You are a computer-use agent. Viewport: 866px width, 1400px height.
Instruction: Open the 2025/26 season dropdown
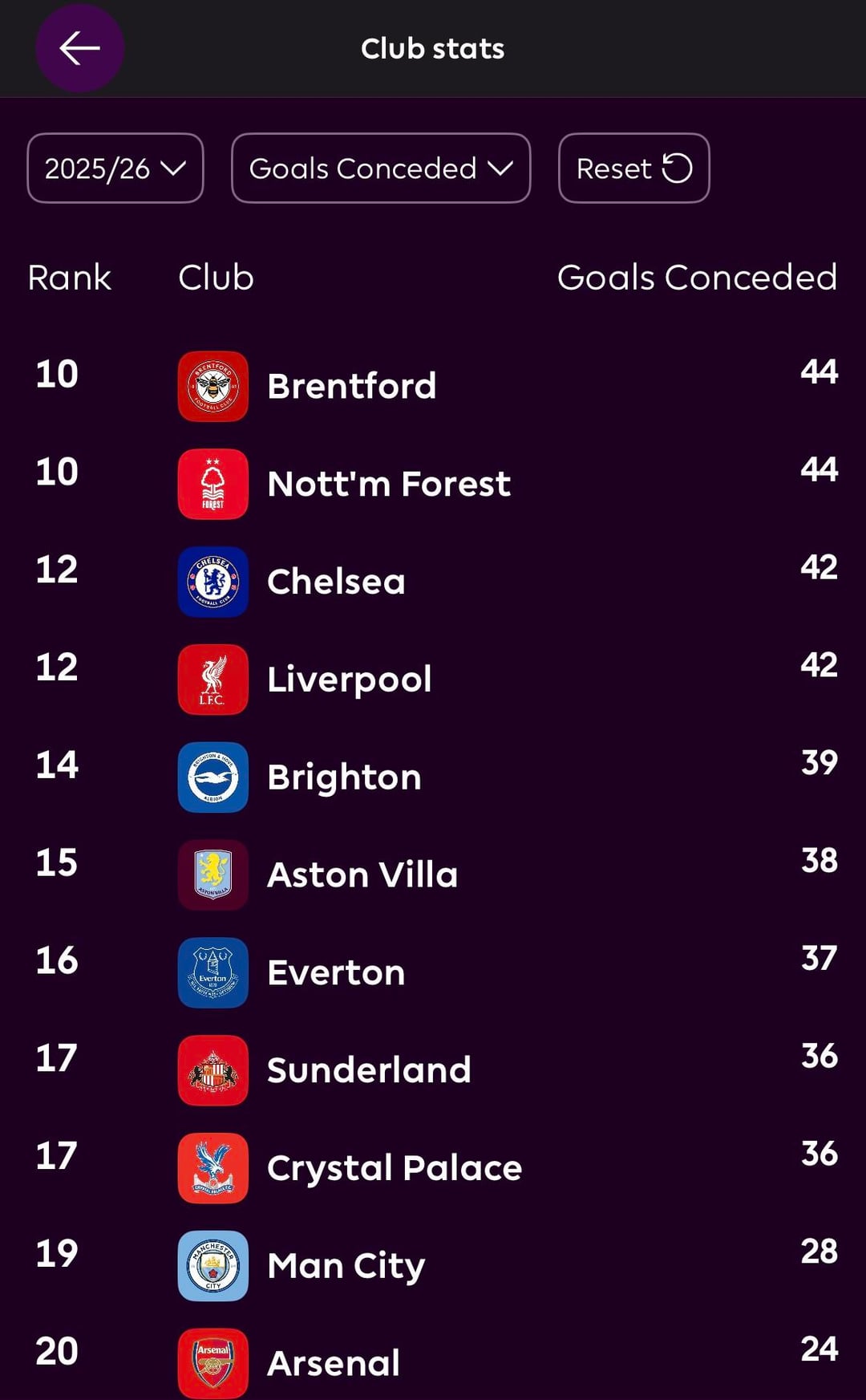click(115, 168)
